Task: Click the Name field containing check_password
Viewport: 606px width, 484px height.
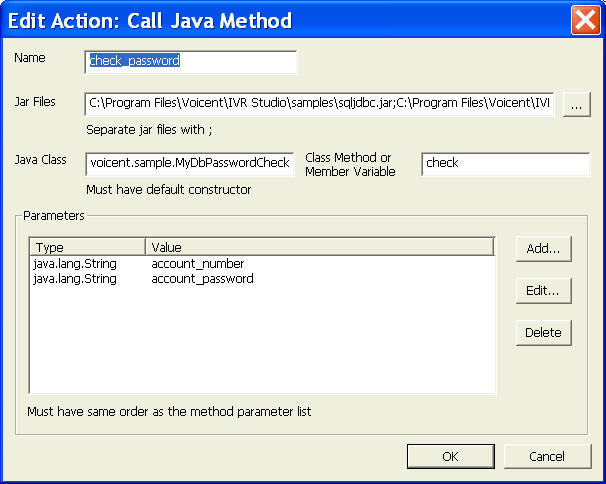Action: click(190, 61)
